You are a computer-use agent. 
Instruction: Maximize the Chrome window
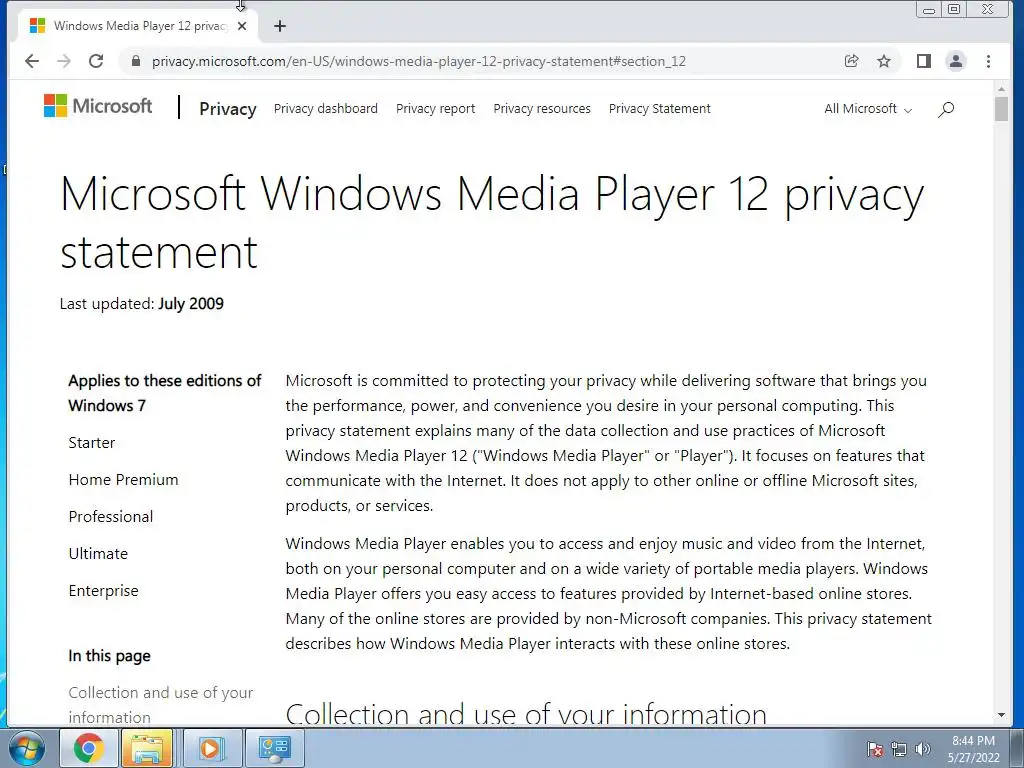[x=954, y=9]
